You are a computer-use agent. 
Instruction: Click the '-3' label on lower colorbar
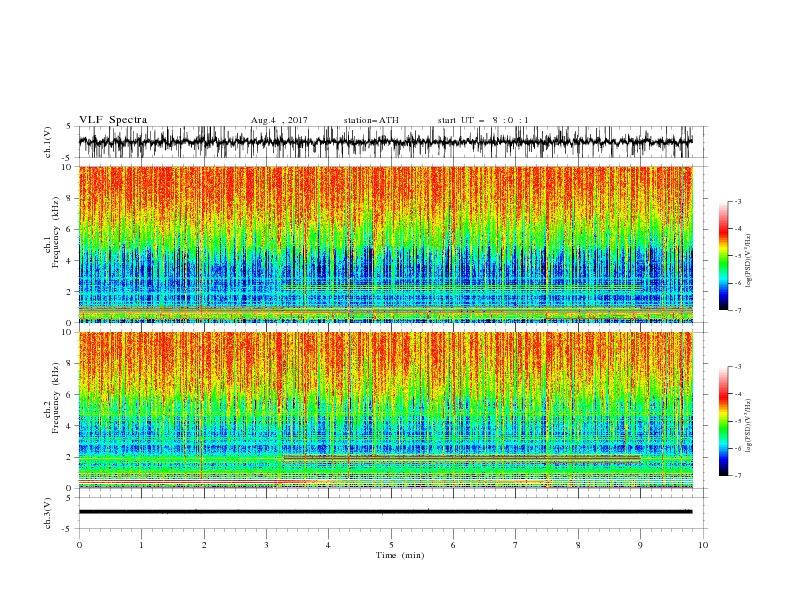click(x=737, y=367)
